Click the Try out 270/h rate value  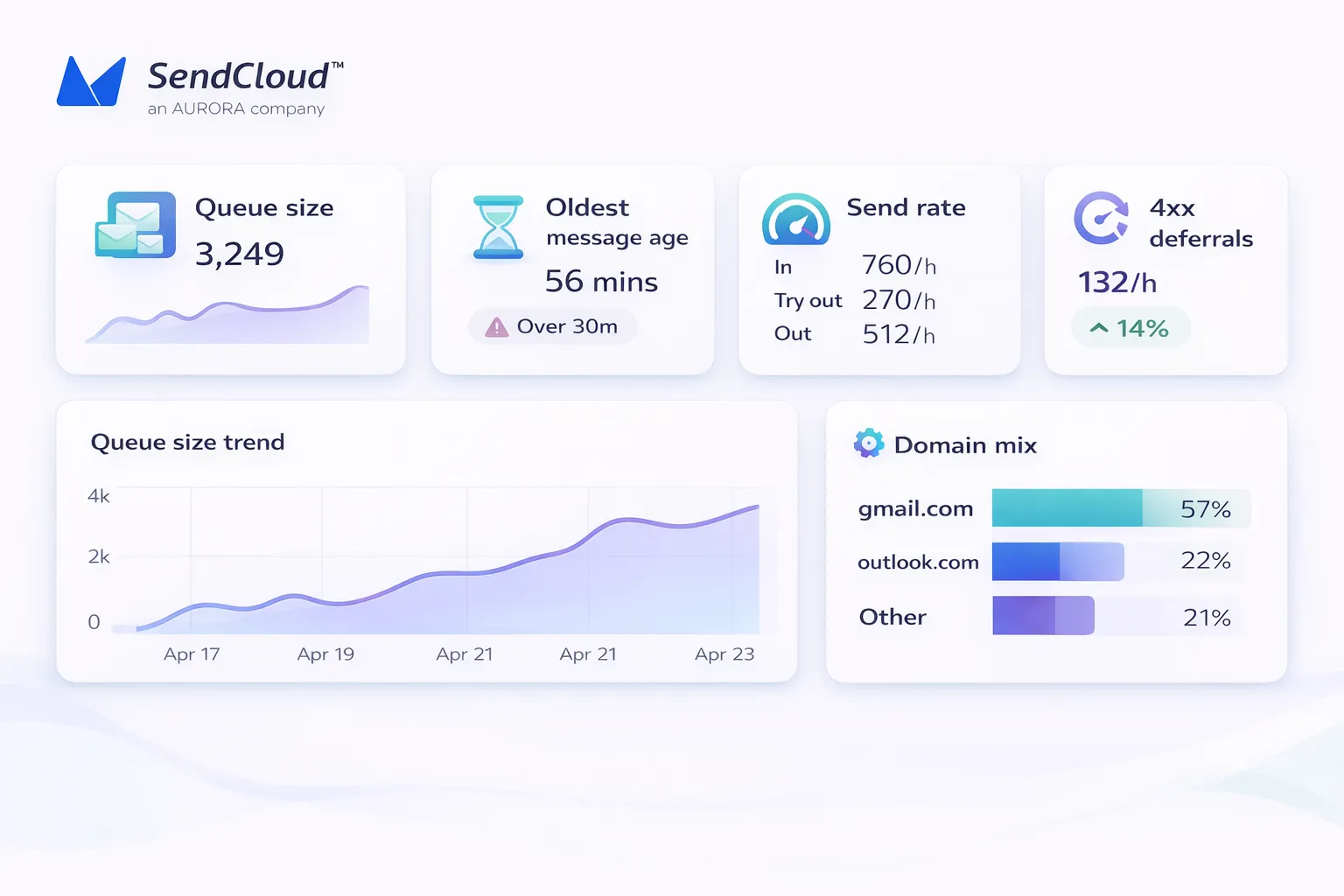tap(899, 300)
